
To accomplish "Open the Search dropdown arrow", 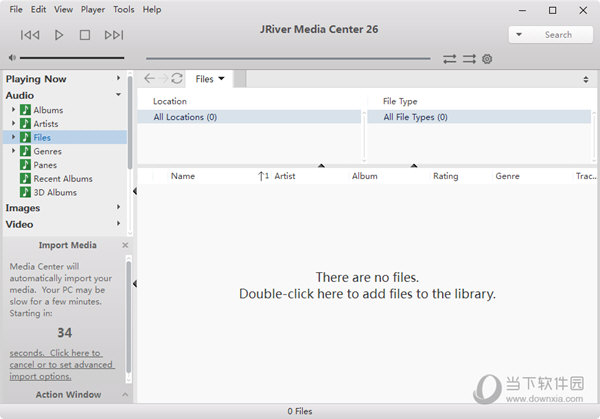I will pos(518,34).
